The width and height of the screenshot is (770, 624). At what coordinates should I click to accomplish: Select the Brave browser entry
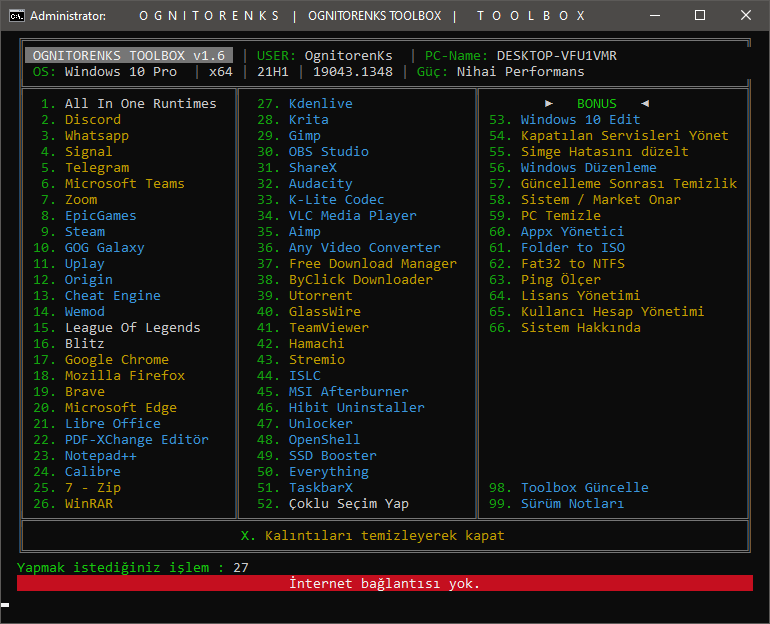coord(85,392)
